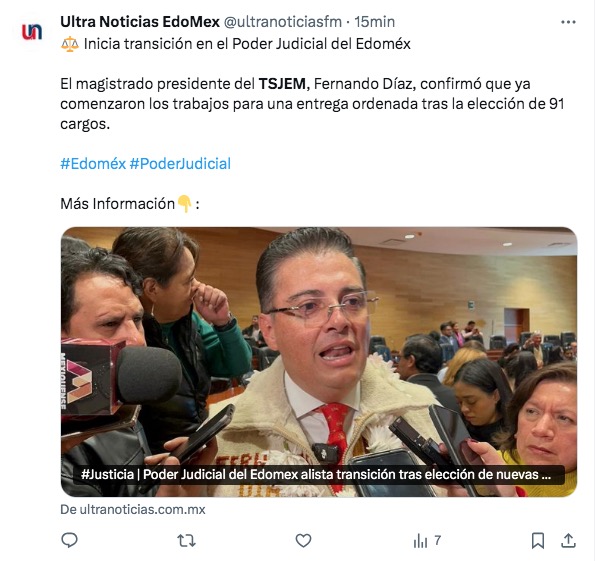Open the three-dot more options menu
598x561 pixels.
(x=568, y=22)
